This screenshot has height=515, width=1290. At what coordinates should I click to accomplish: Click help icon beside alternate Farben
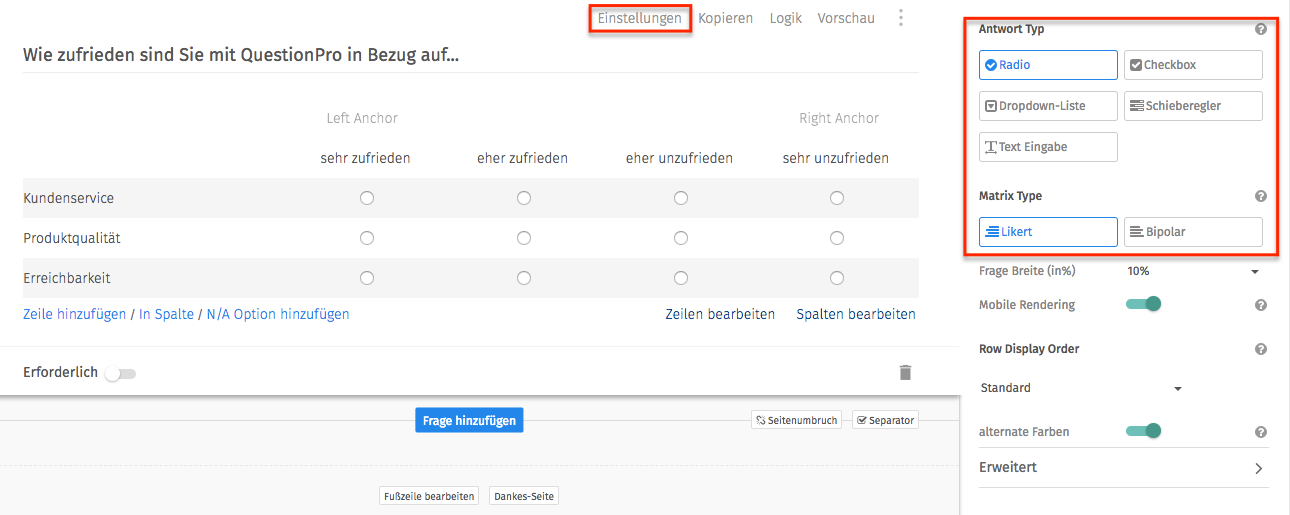(x=1261, y=432)
